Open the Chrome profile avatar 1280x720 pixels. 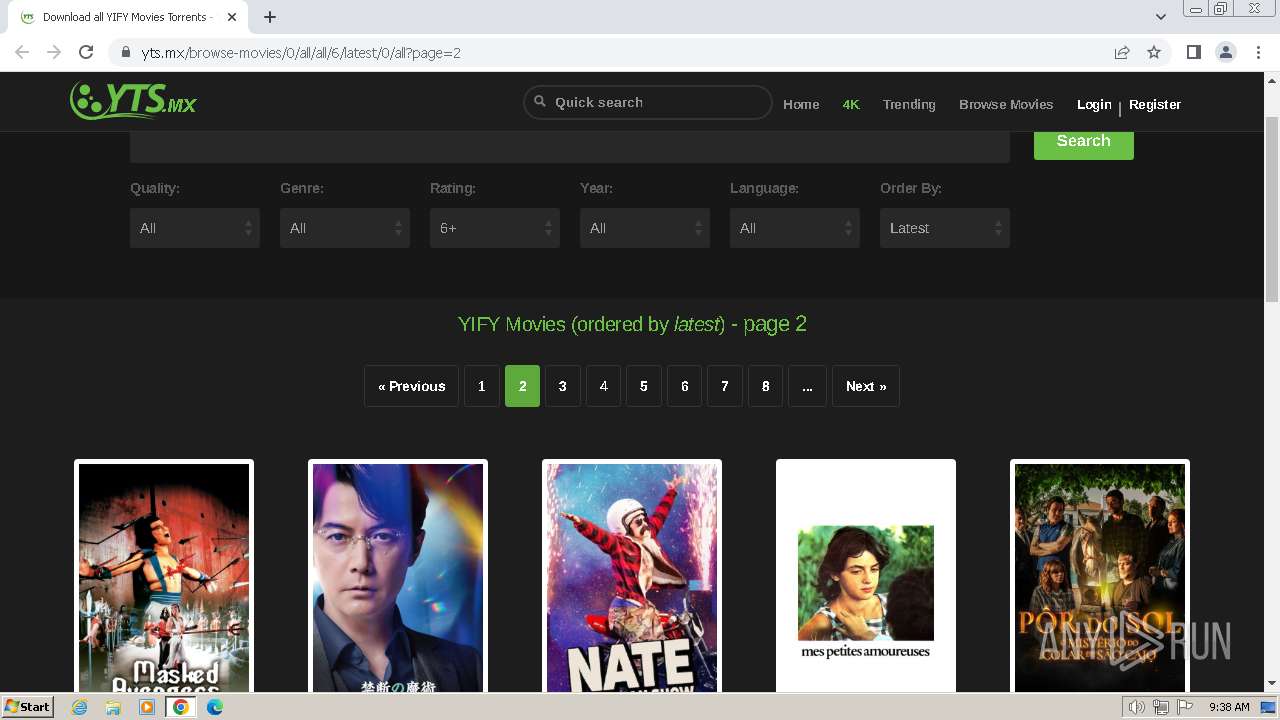[1226, 52]
